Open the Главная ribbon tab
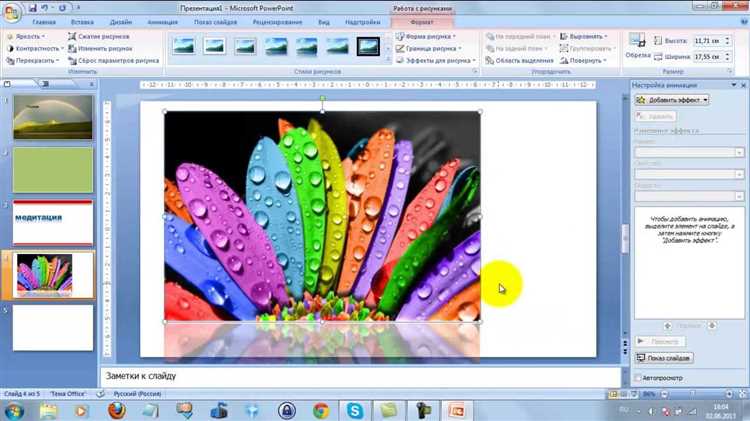750x421 pixels. point(44,22)
